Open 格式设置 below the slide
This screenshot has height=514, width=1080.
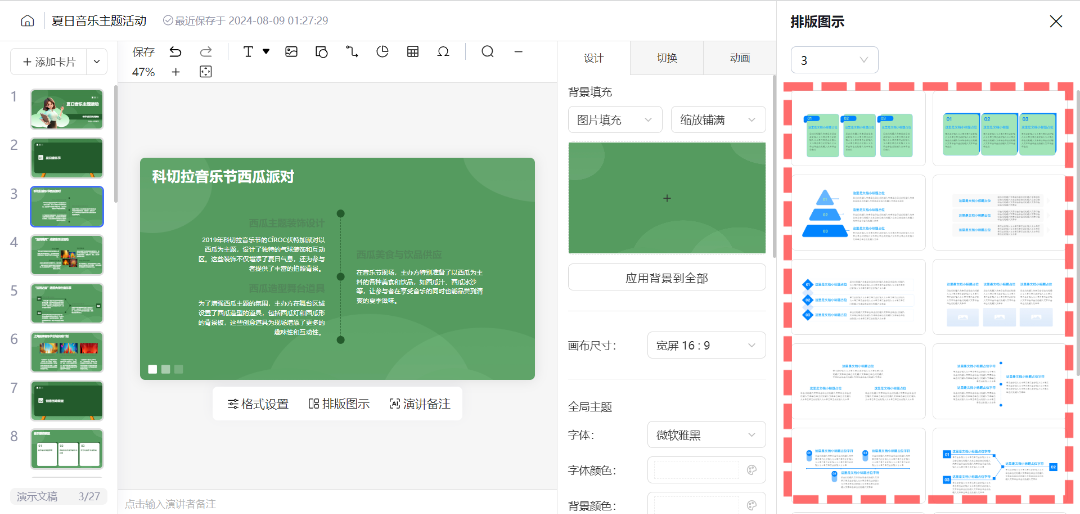pyautogui.click(x=258, y=404)
